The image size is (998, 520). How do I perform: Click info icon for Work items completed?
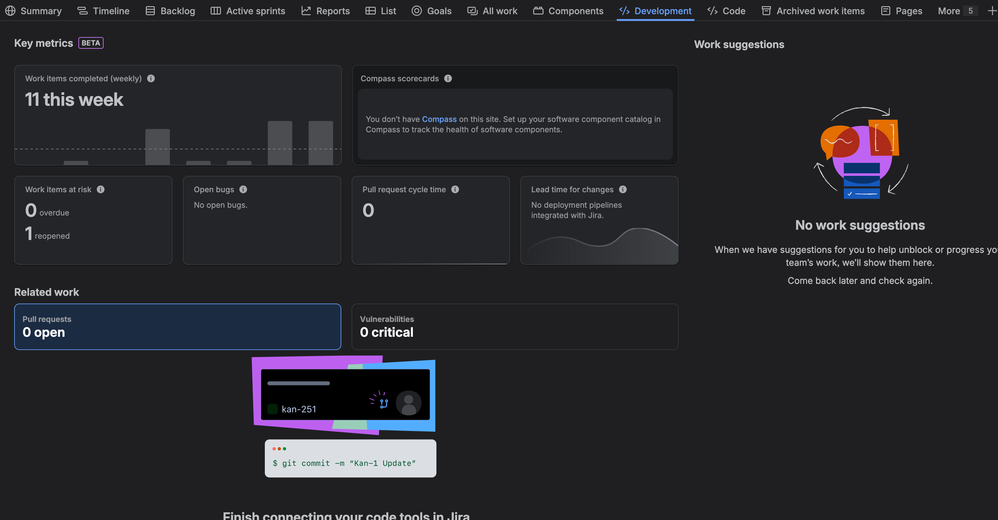(x=151, y=78)
